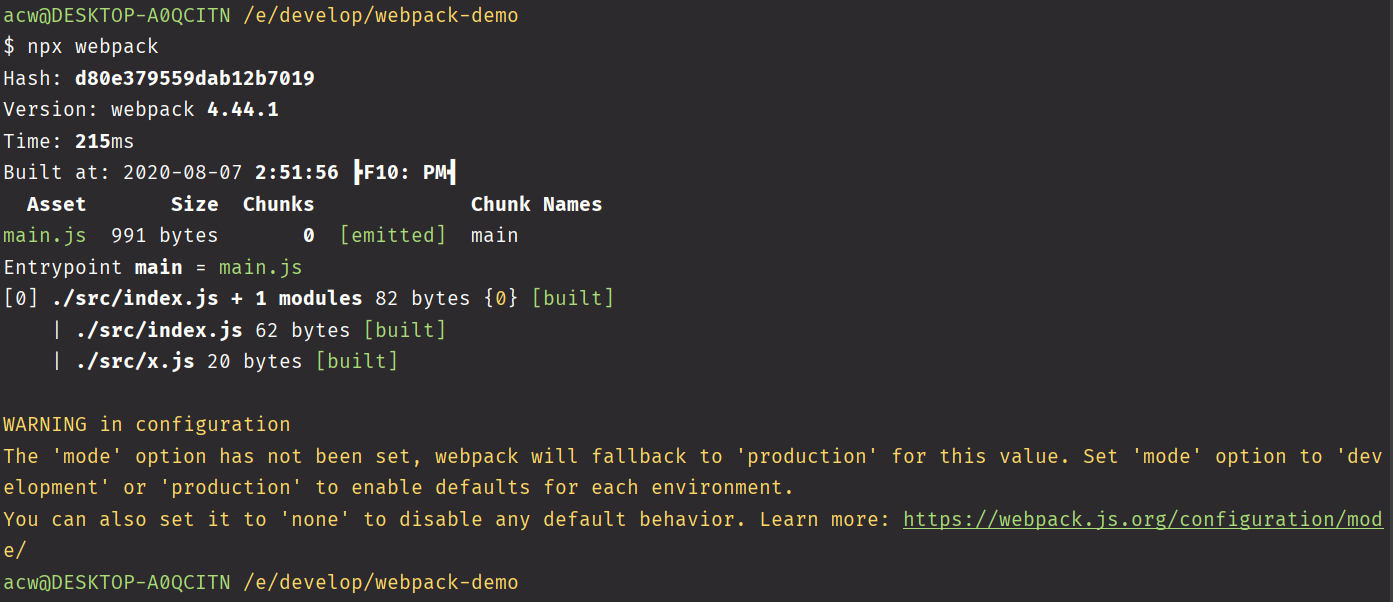Click the Chunk Names column header
Screen dimensions: 1393x602
(537, 205)
